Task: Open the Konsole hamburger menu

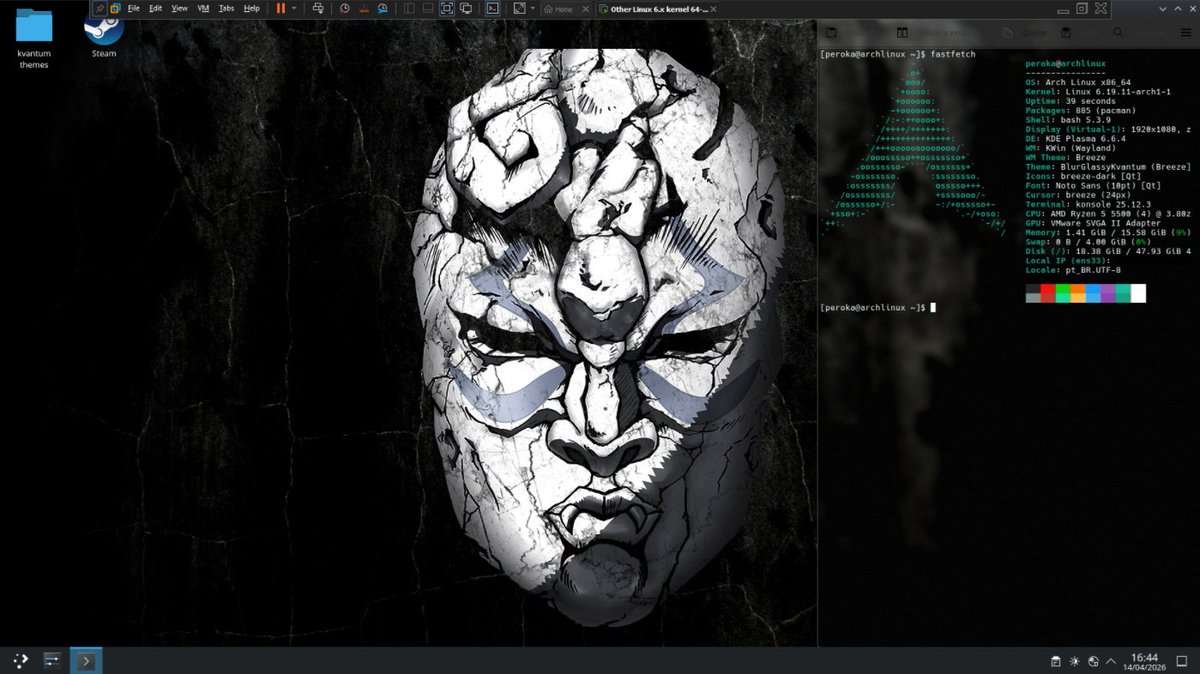Action: tap(1185, 33)
